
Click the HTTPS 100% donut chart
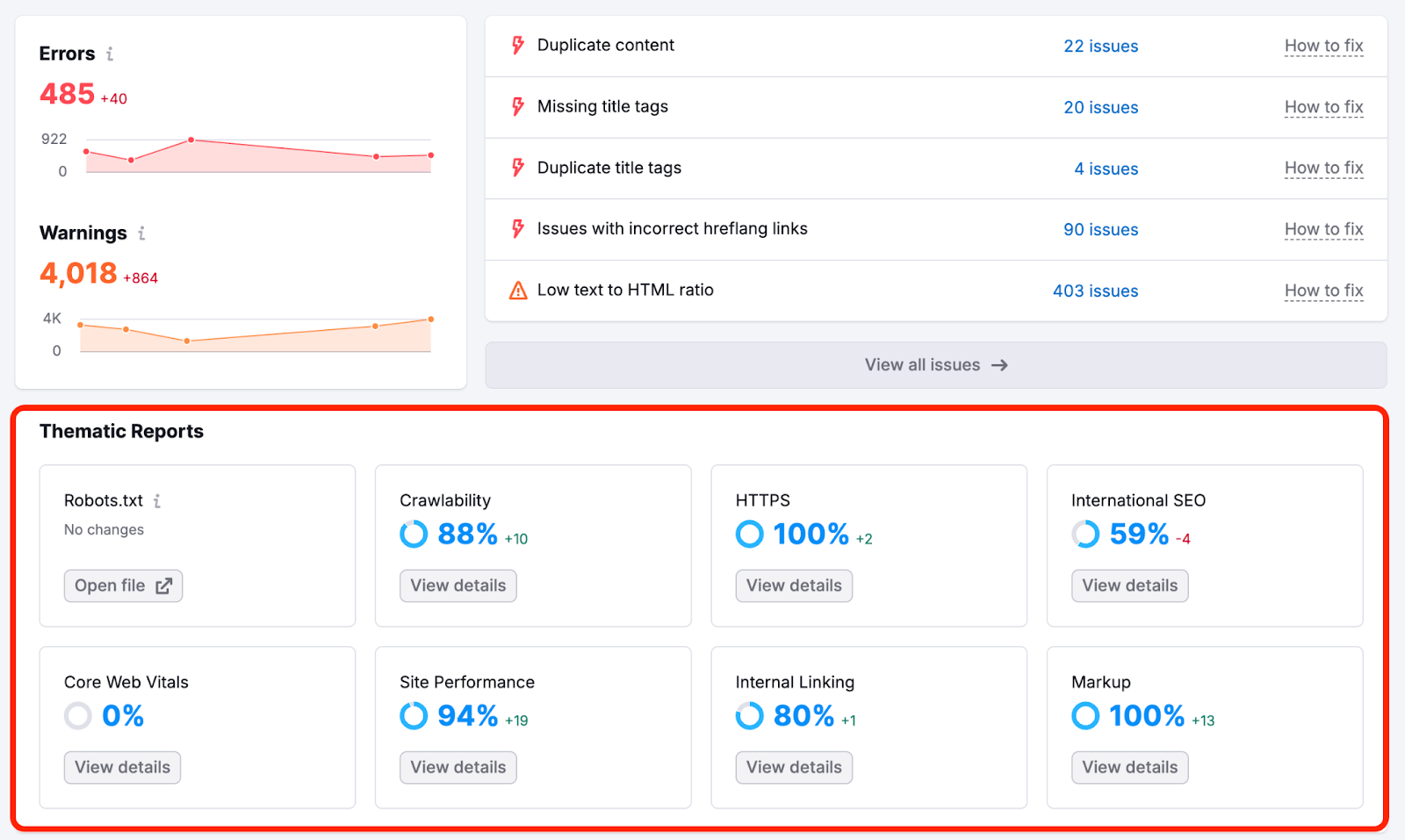(749, 534)
